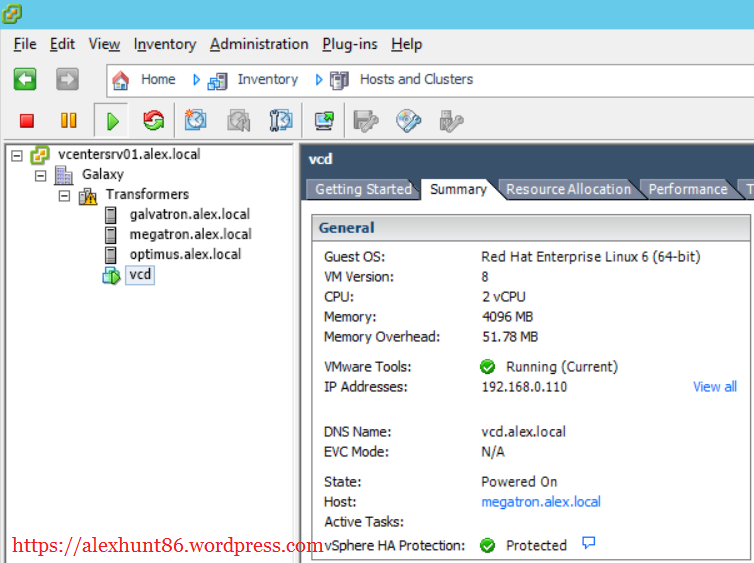754x563 pixels.
Task: Reset the virtual machine with restart icon
Action: pyautogui.click(x=153, y=120)
